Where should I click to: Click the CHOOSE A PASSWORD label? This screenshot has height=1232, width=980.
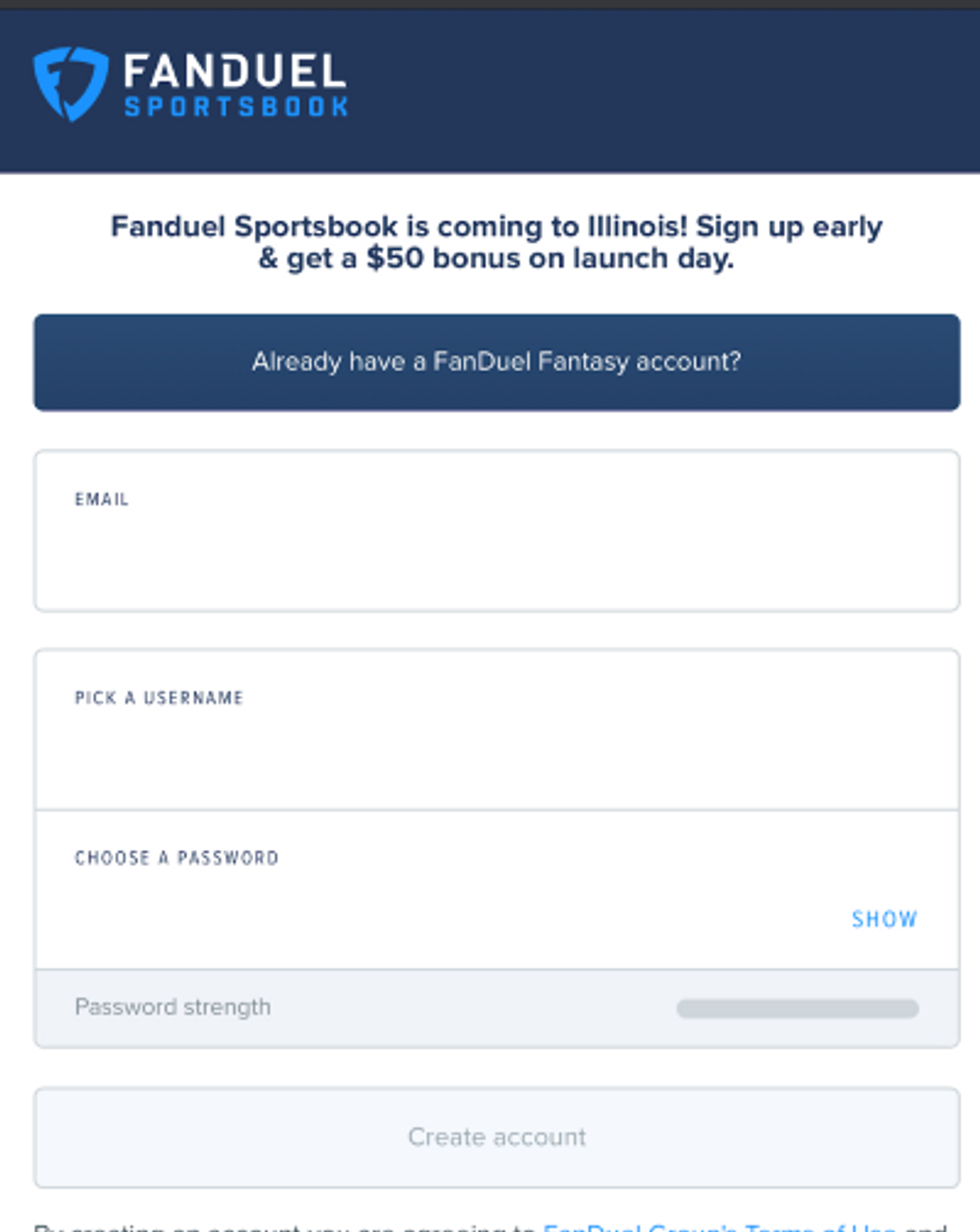click(177, 858)
